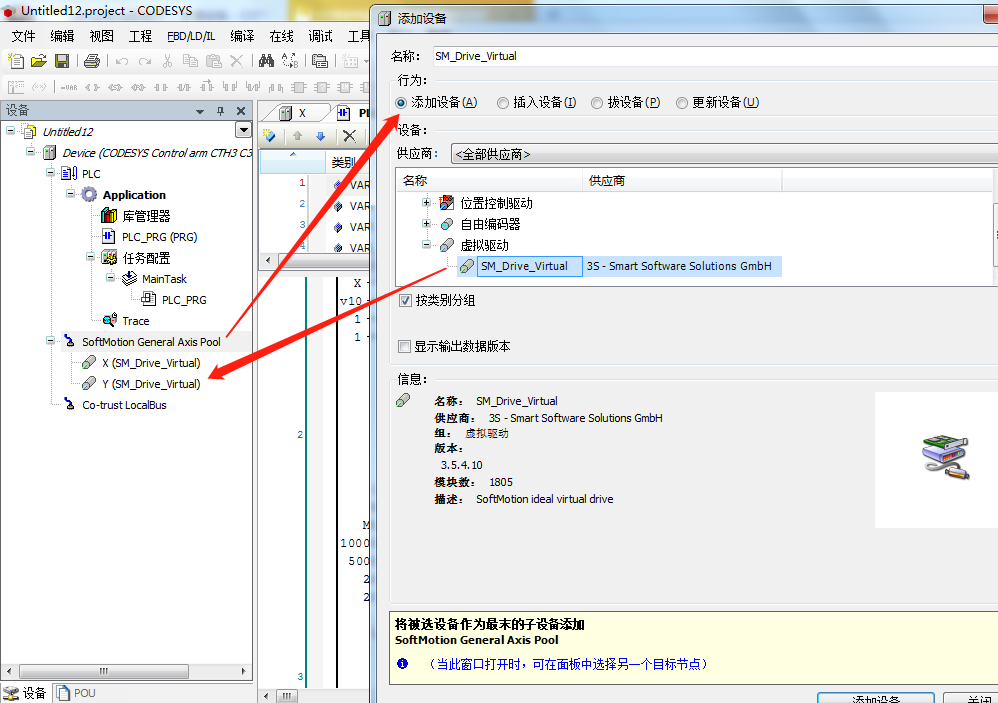Select 更新设备(U) radio button
The image size is (998, 703).
coord(682,102)
